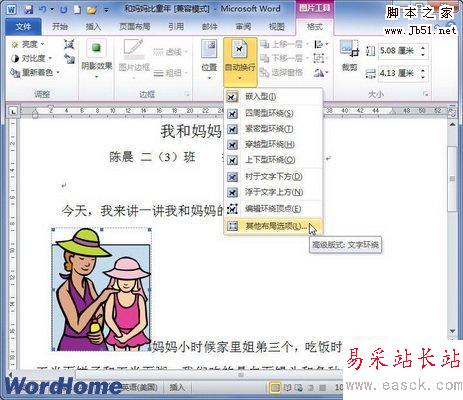Click the width field showing 4.13 厘米
463x400 pixels.
pos(399,73)
